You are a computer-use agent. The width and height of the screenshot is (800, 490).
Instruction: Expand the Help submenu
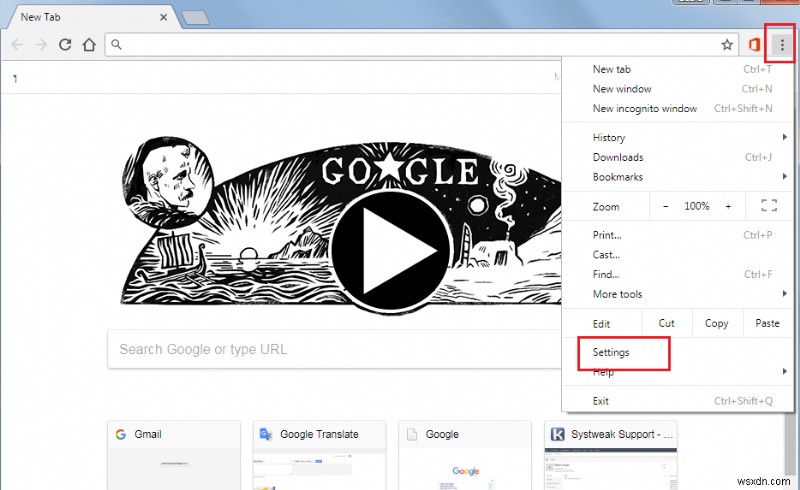(678, 372)
